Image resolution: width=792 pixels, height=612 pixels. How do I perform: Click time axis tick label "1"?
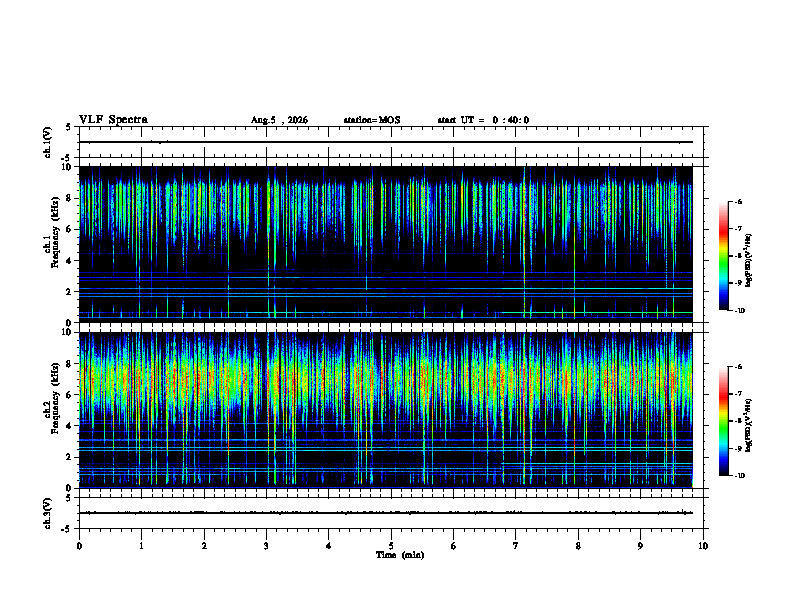pyautogui.click(x=141, y=546)
